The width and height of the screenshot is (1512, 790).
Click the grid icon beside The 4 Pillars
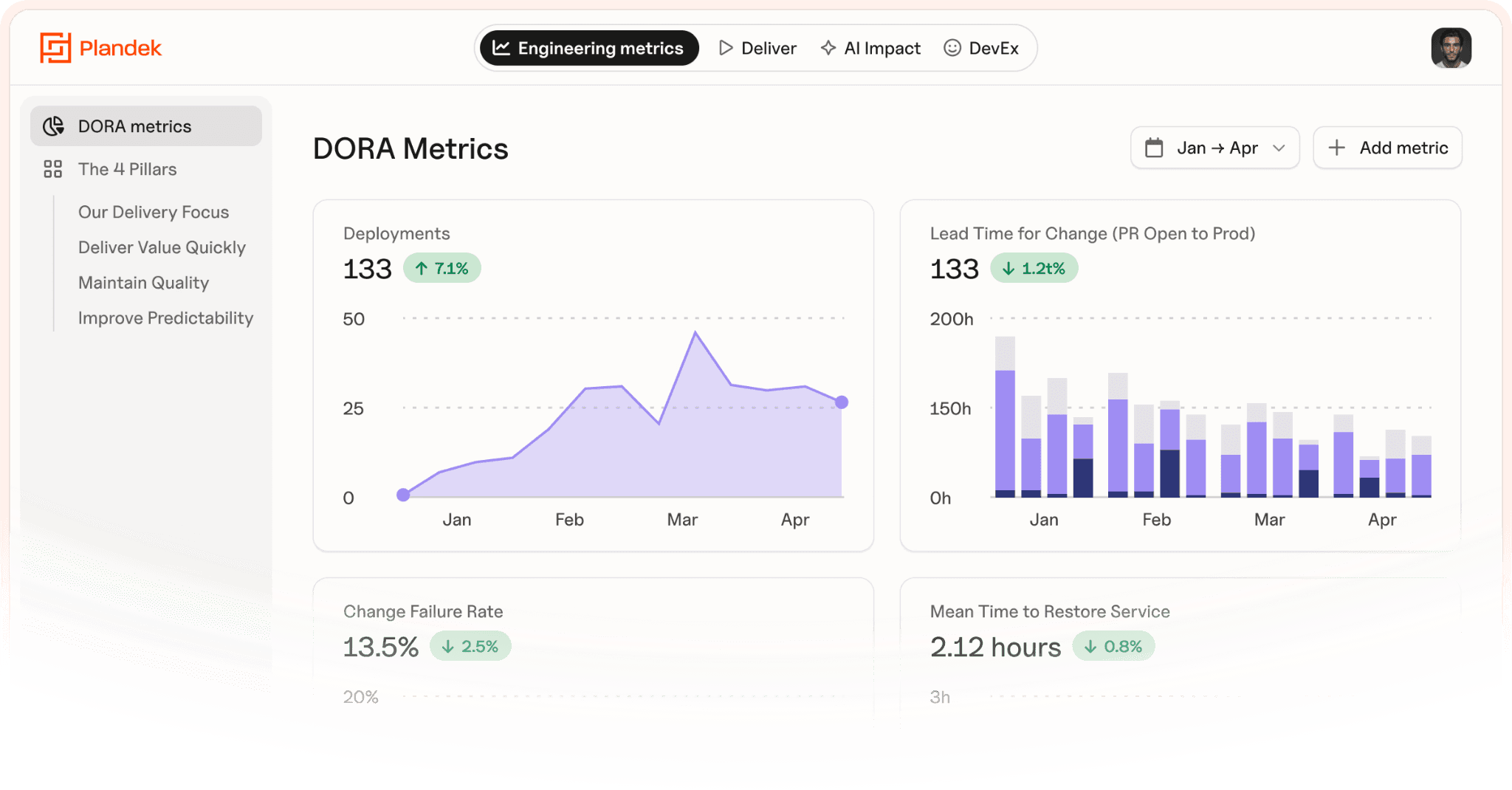pos(52,169)
